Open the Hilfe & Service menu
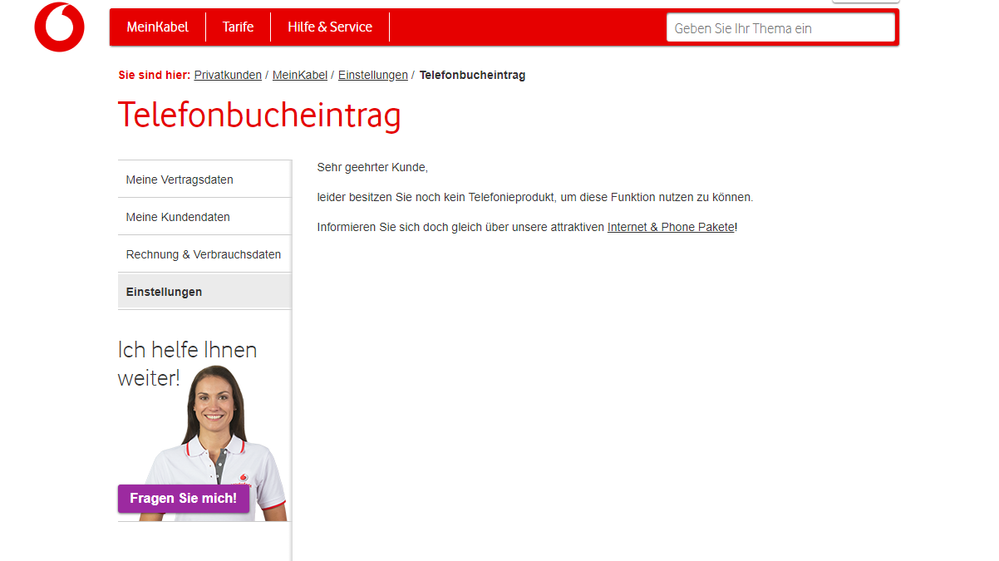Viewport: 999px width, 561px height. (330, 27)
